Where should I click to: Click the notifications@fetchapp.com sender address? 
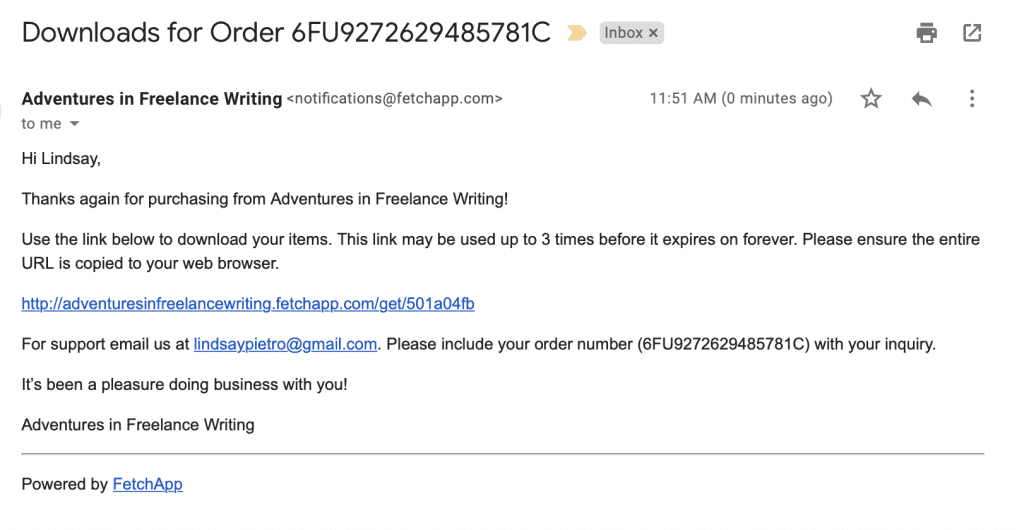click(x=394, y=99)
